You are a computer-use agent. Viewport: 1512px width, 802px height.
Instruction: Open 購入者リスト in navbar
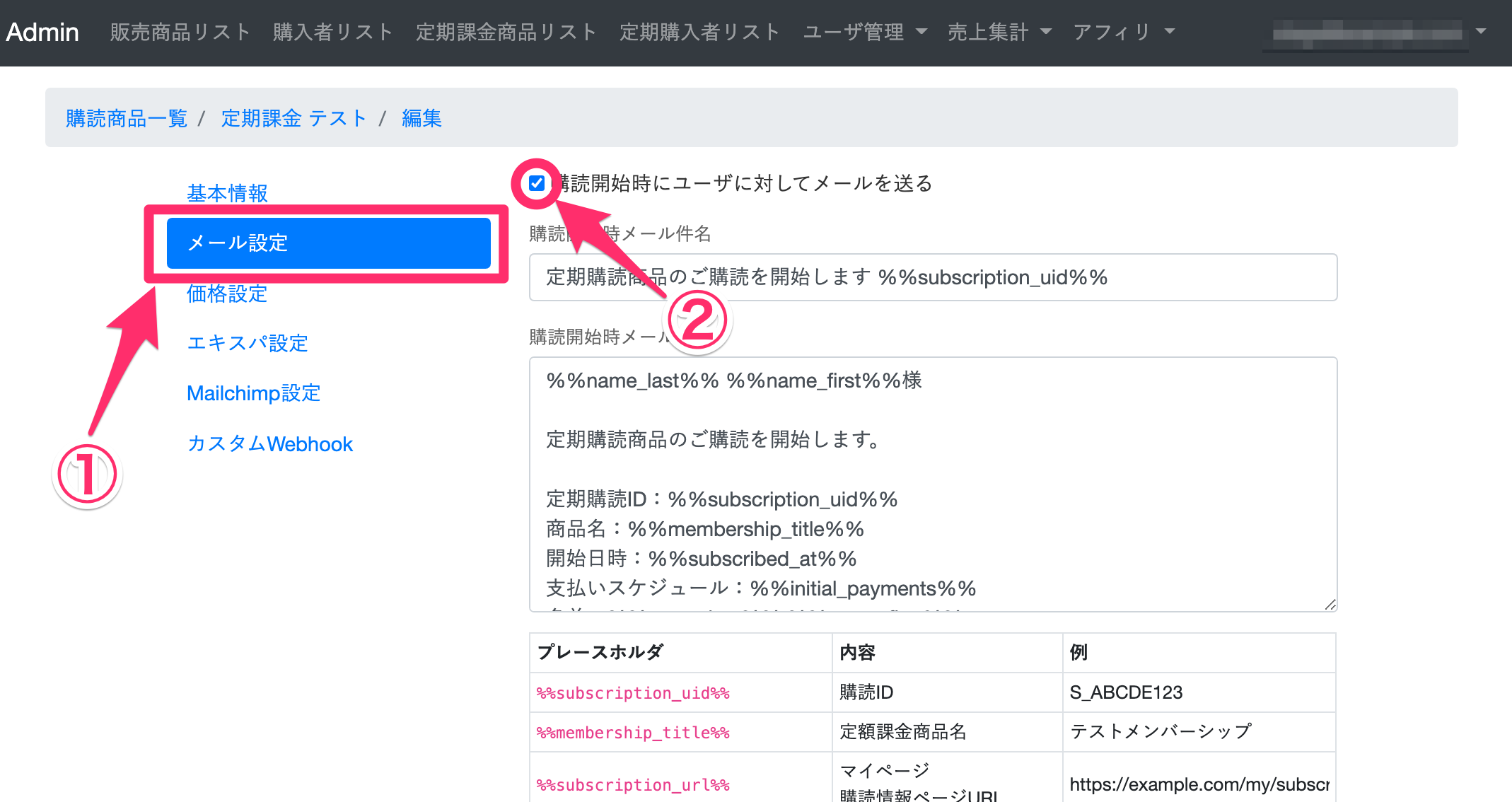point(332,32)
